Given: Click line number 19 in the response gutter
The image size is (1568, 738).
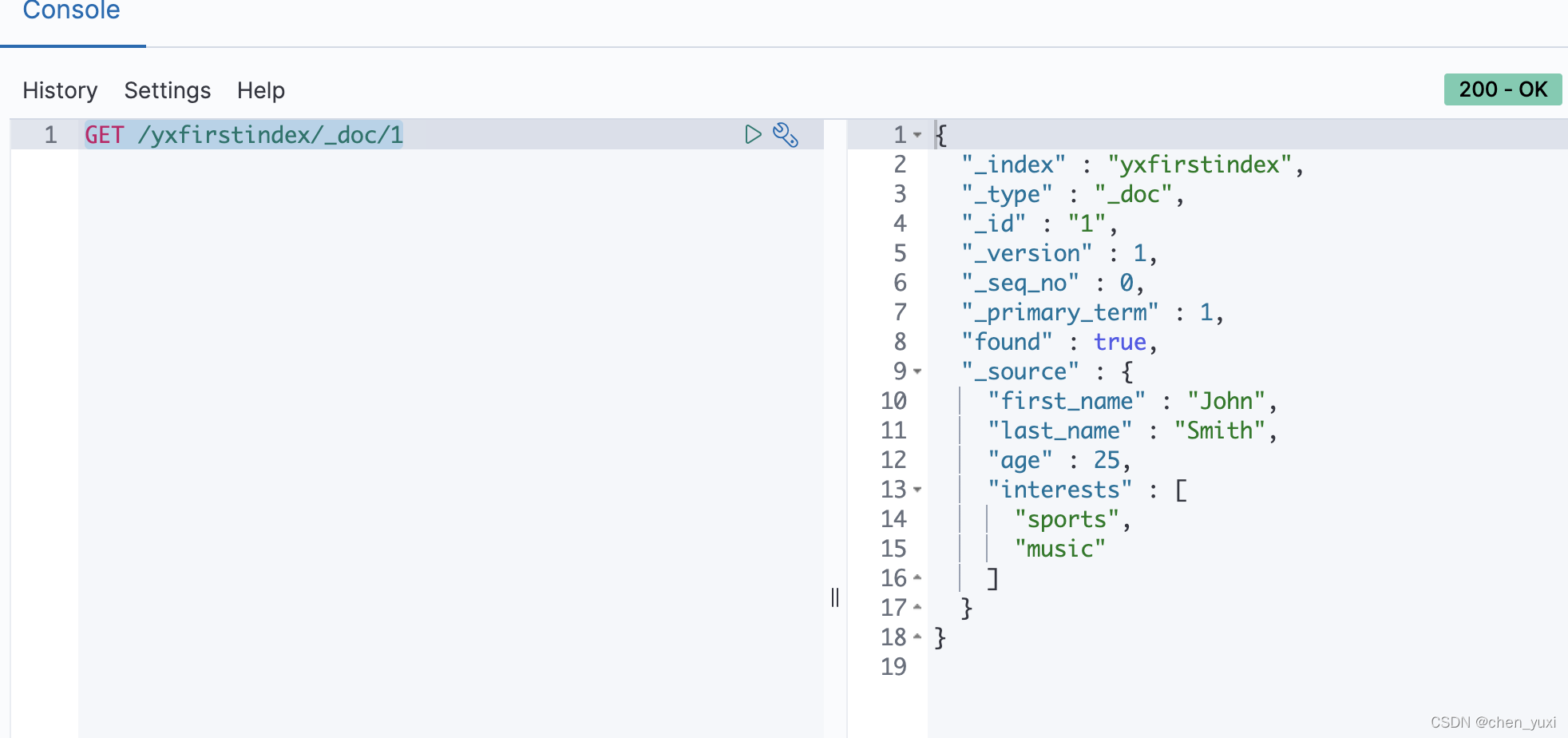Looking at the screenshot, I should click(x=893, y=667).
